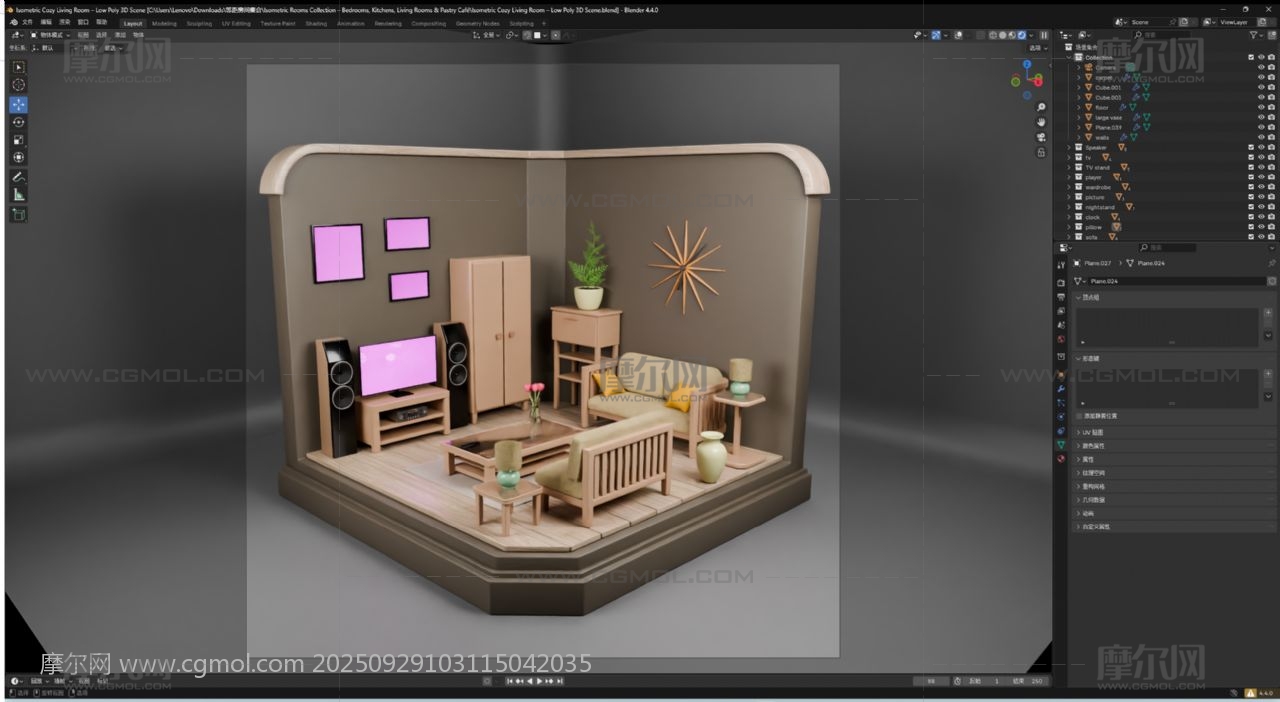Click the zoom view magnifier icon

coord(1041,107)
